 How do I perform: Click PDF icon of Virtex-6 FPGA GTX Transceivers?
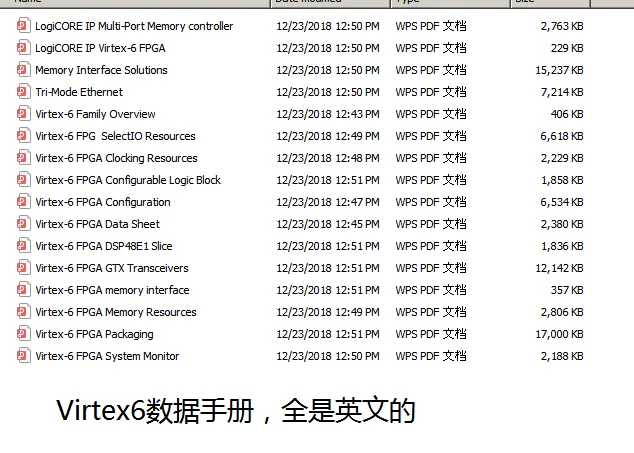(x=23, y=268)
